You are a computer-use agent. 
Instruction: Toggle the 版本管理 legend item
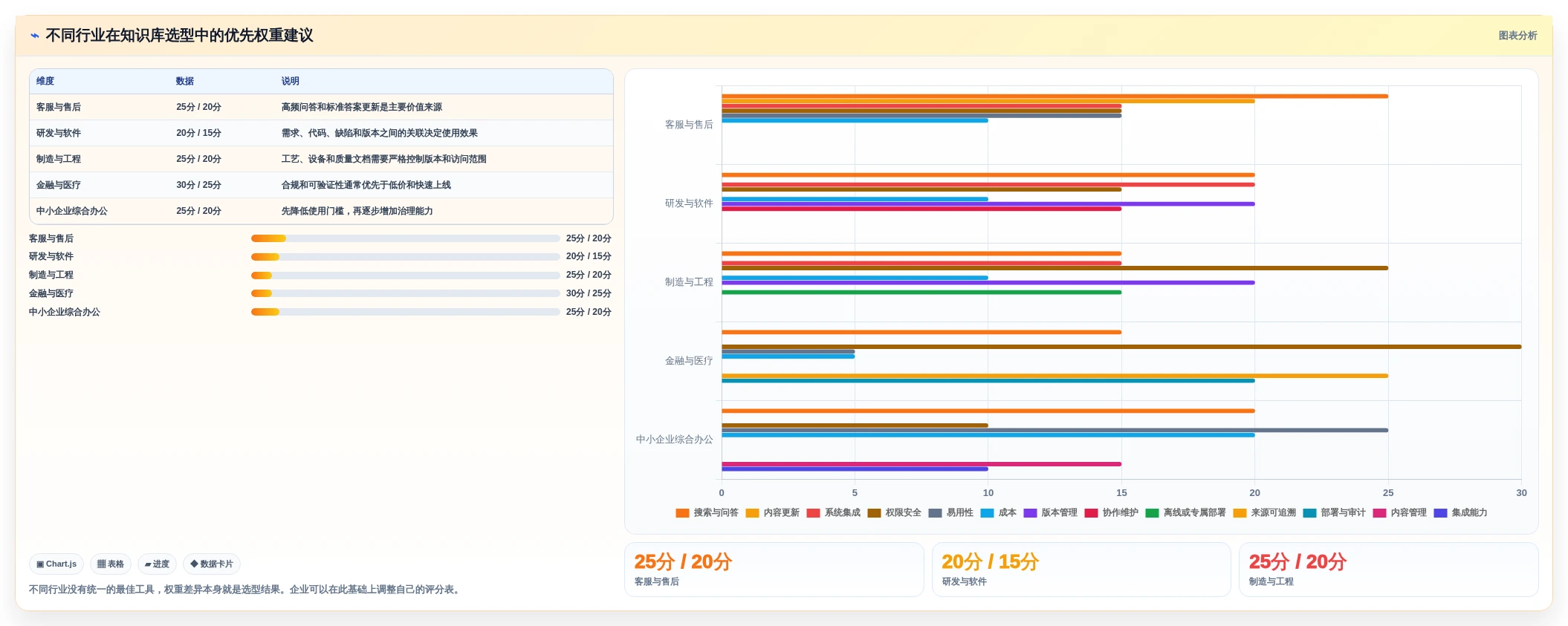coord(1051,513)
